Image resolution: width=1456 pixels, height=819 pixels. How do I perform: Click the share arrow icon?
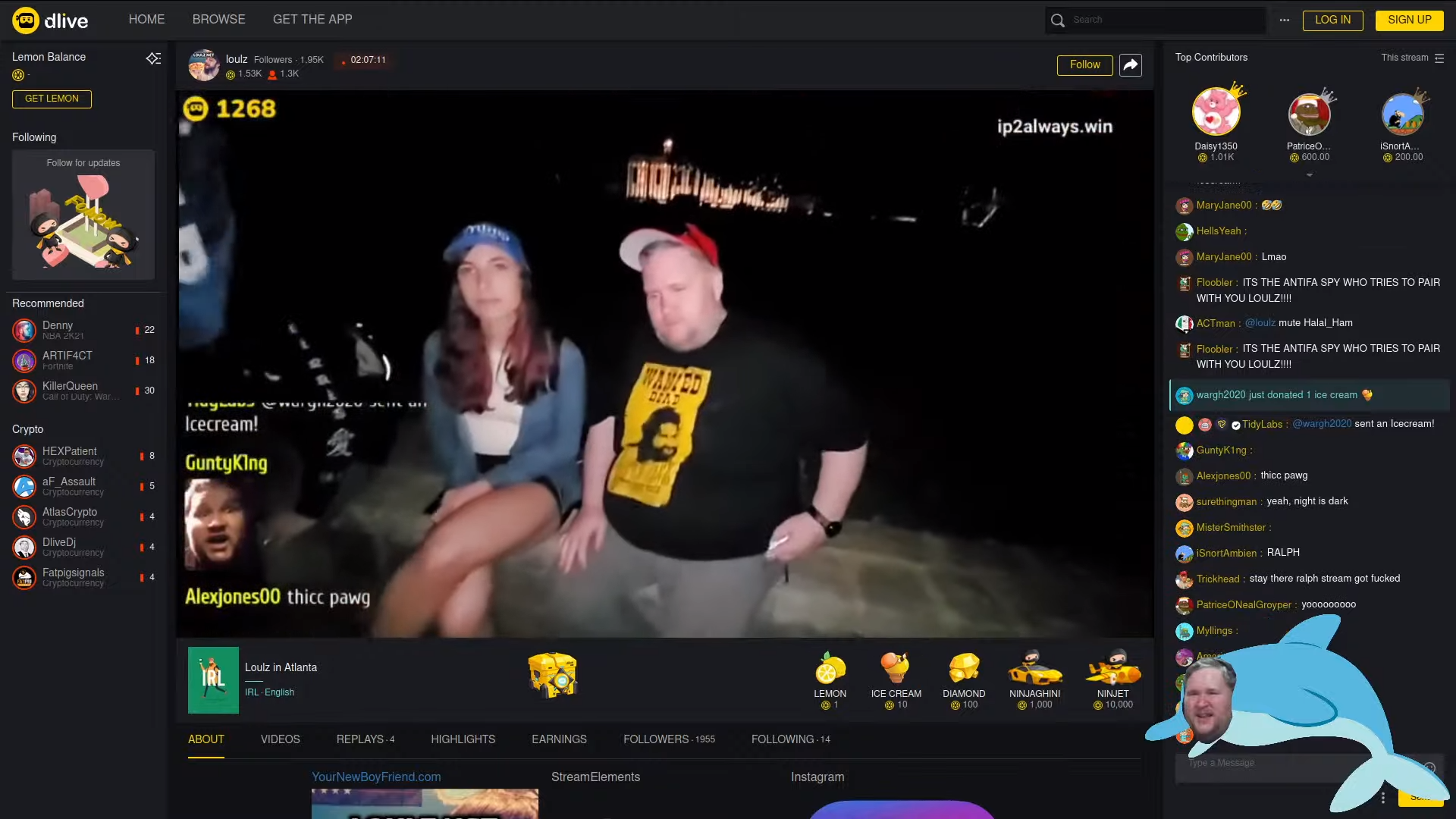(x=1131, y=65)
